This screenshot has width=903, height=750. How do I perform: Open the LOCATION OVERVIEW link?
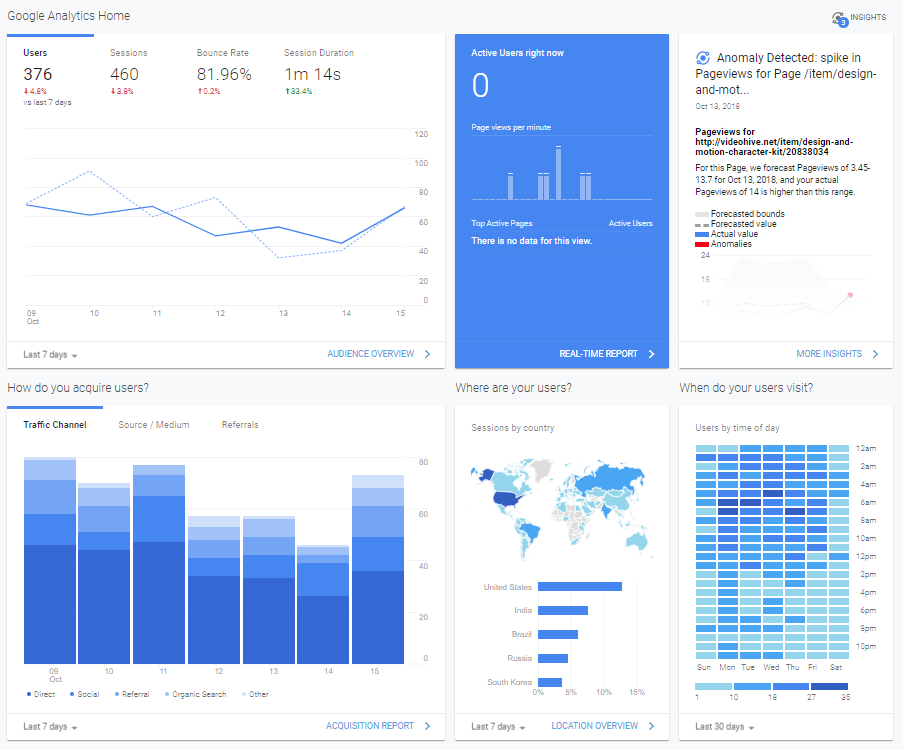click(x=594, y=726)
